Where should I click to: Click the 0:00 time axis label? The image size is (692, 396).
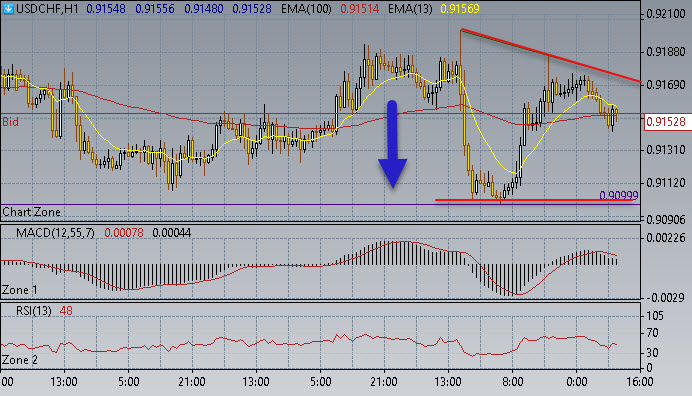point(576,382)
